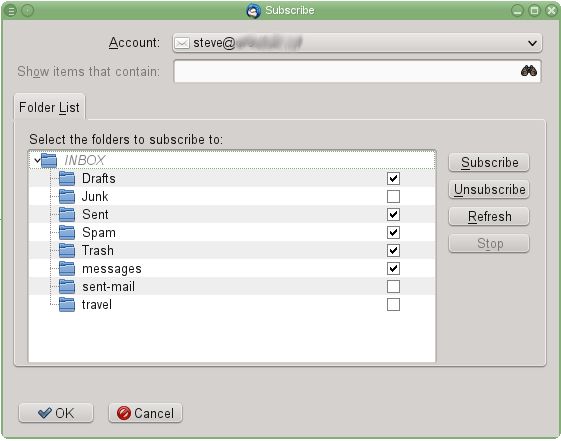
Task: Confirm with the OK button
Action: [56, 413]
